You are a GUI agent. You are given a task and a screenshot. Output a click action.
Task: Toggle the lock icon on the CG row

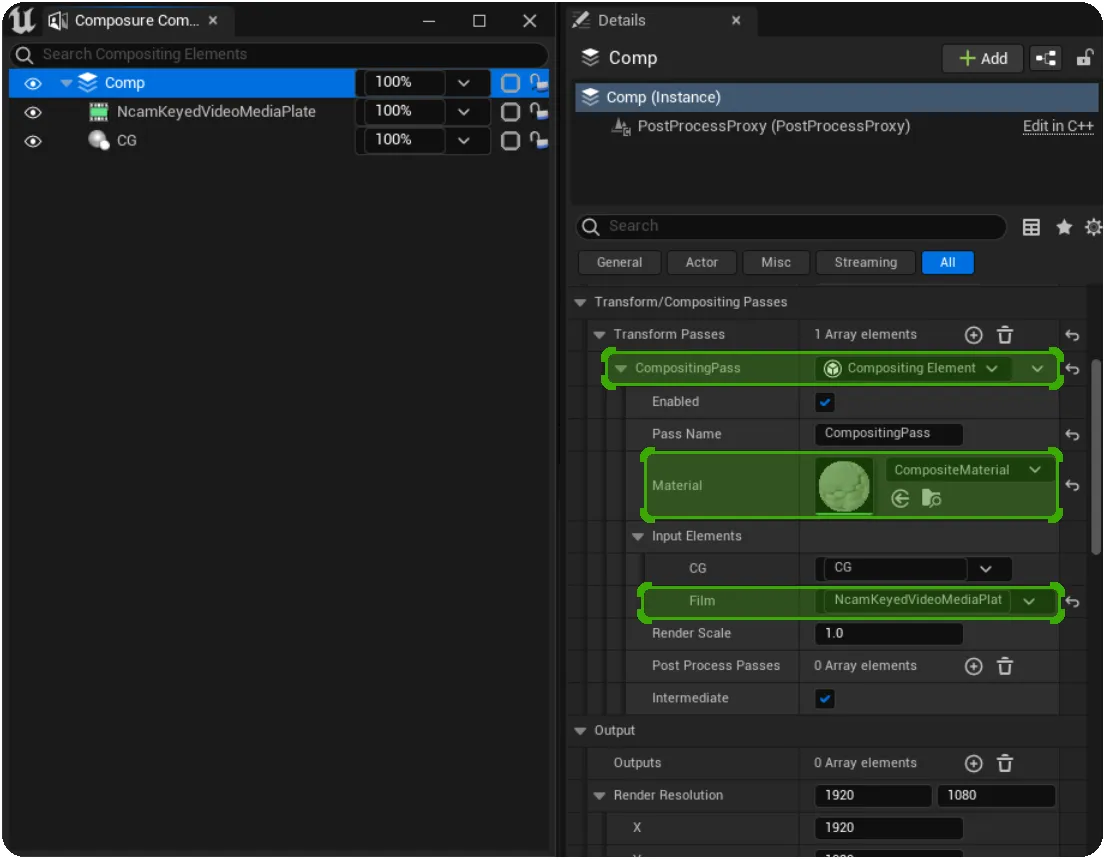point(539,140)
